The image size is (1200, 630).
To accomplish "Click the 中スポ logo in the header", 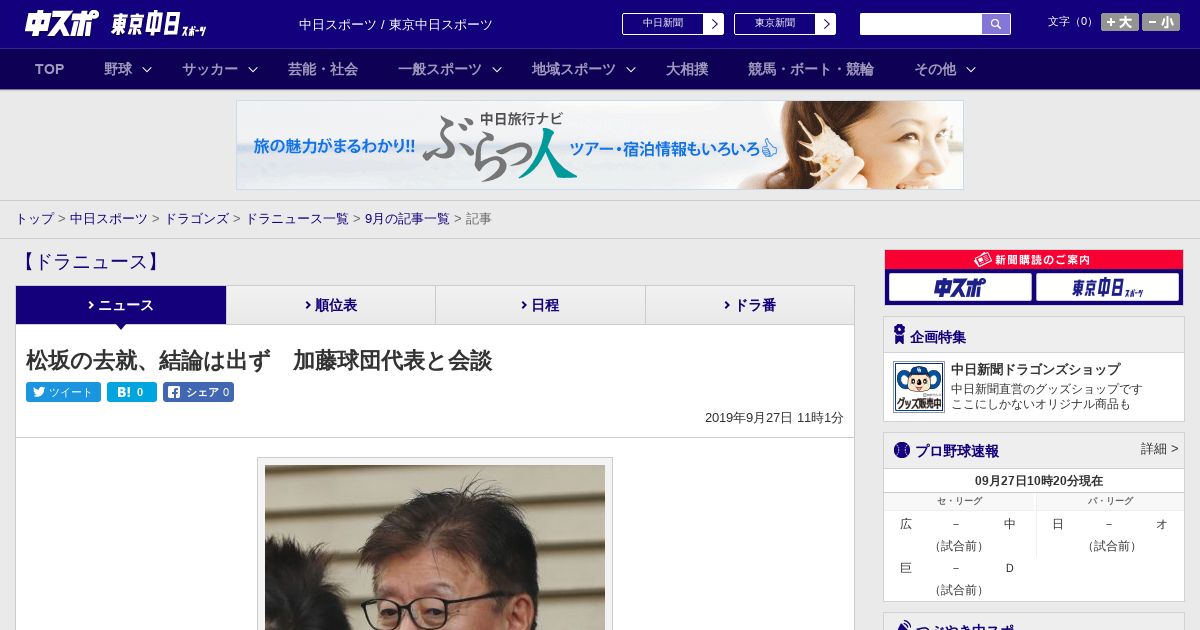I will coord(60,23).
